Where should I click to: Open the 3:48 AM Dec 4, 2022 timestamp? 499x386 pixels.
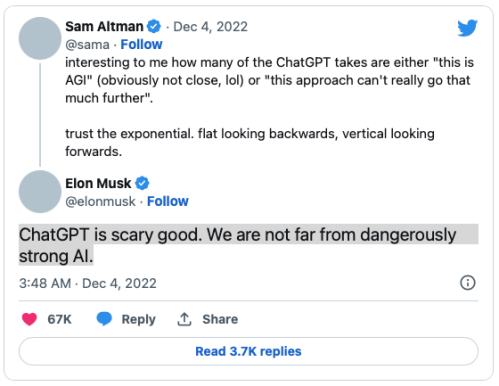click(88, 283)
